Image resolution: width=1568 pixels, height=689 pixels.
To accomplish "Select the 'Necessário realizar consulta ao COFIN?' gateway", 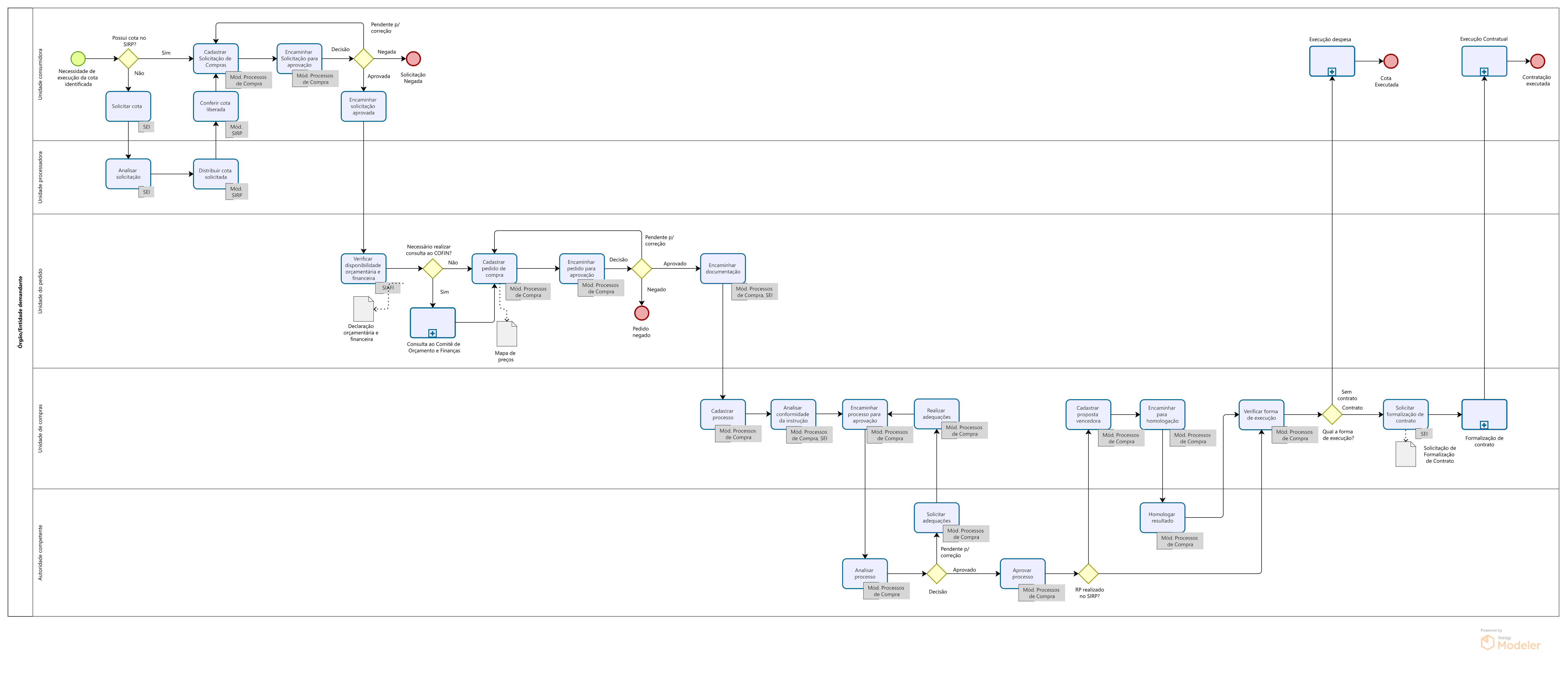I will (x=433, y=268).
